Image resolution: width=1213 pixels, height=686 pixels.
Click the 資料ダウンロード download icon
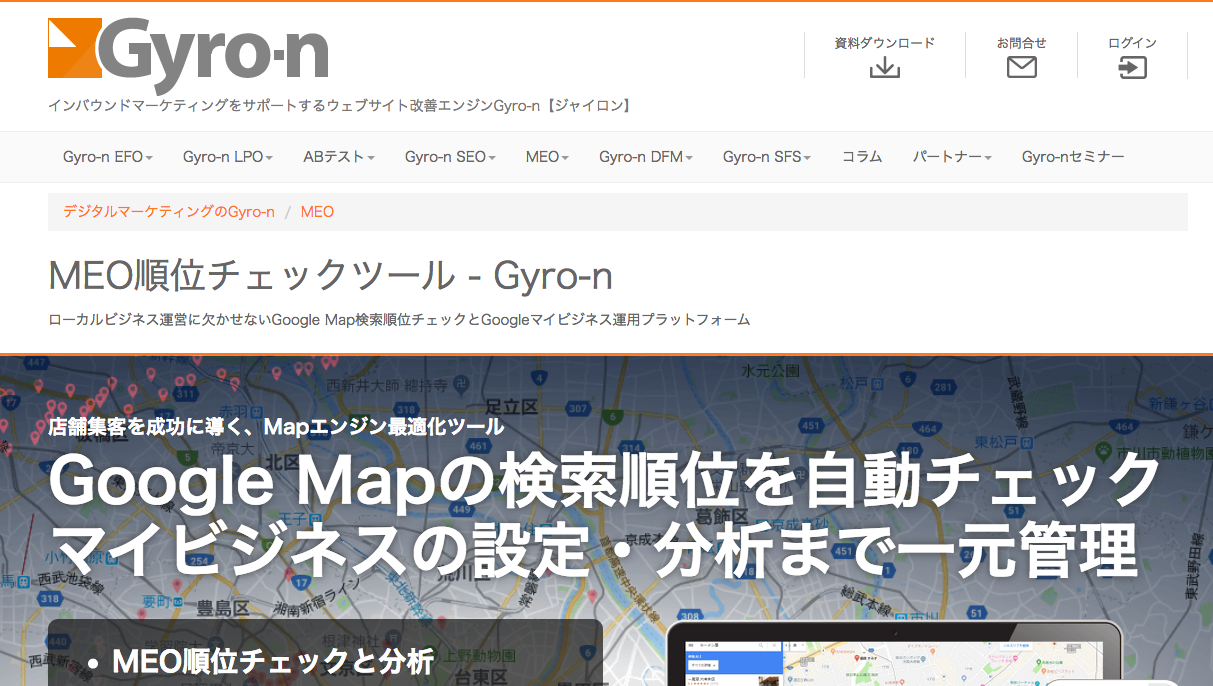click(885, 67)
